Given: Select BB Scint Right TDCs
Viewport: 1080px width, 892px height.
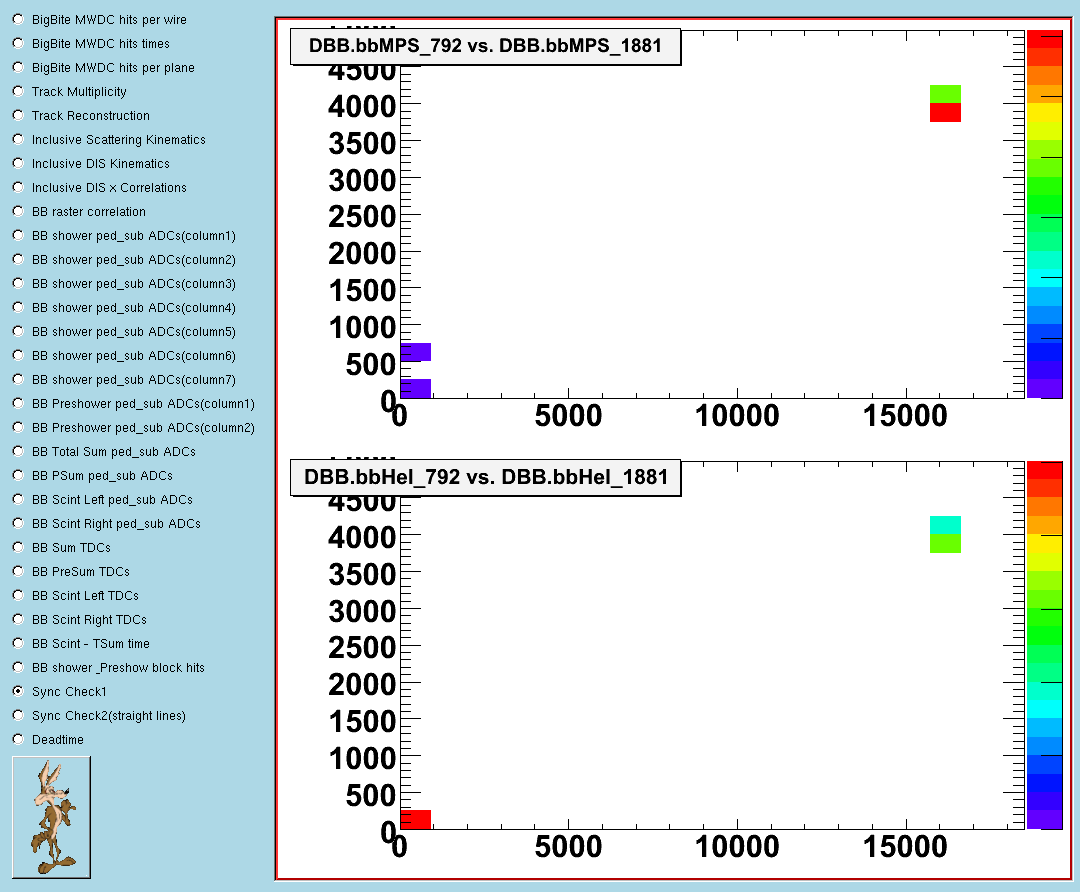Looking at the screenshot, I should click(19, 620).
